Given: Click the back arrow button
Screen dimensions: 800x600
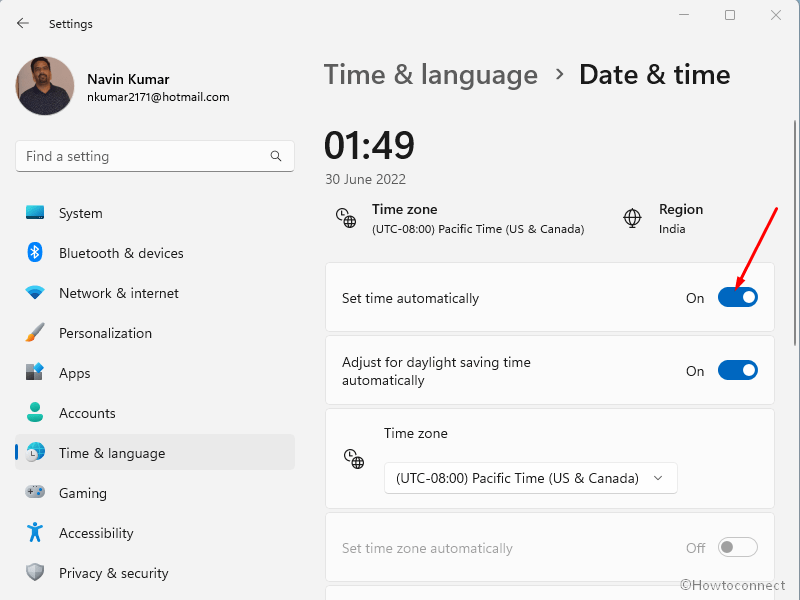Looking at the screenshot, I should 23,23.
